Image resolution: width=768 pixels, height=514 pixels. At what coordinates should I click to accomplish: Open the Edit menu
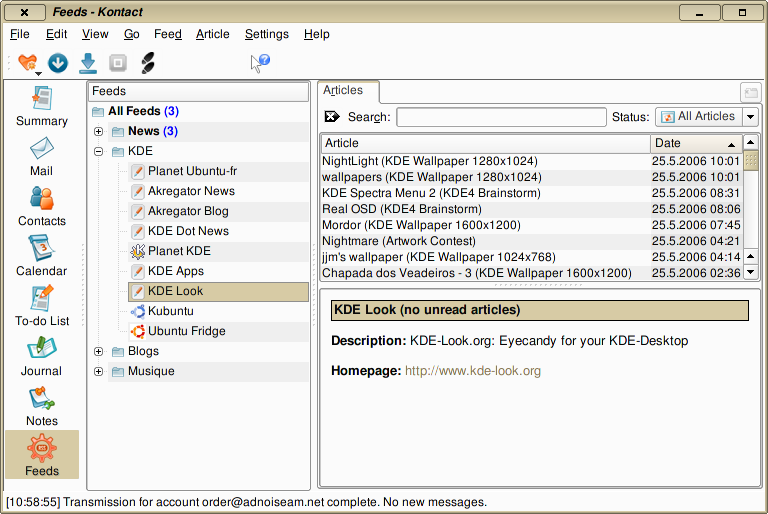pyautogui.click(x=56, y=34)
